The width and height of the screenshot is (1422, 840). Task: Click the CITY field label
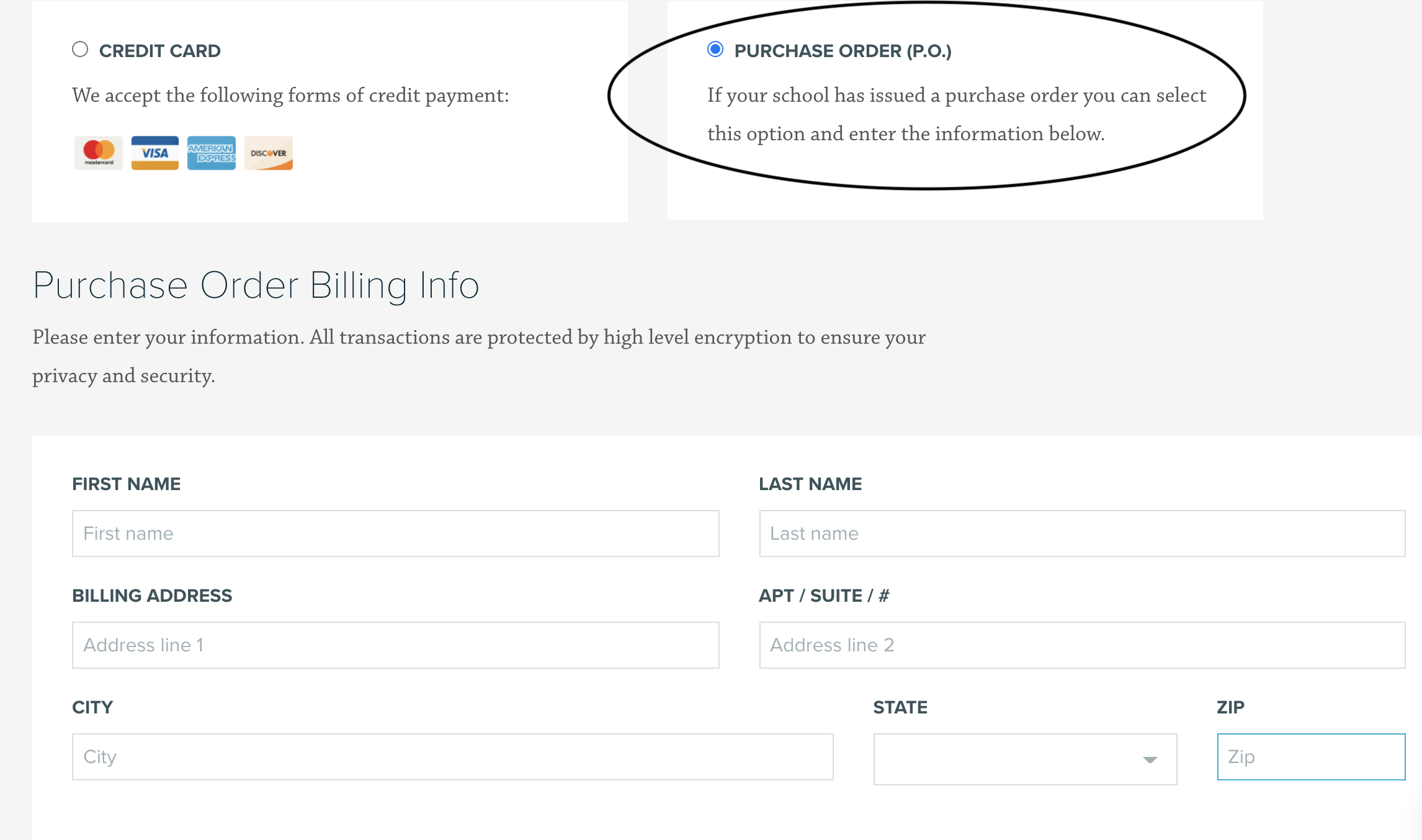[92, 707]
